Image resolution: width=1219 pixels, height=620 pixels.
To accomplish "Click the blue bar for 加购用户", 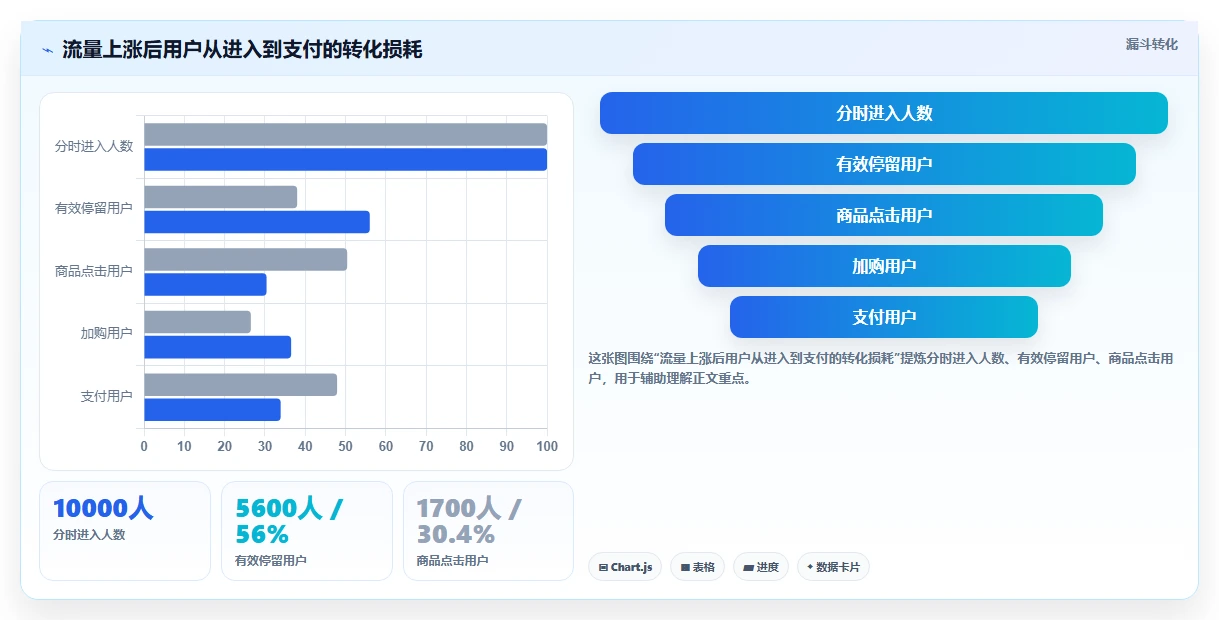I will [217, 347].
